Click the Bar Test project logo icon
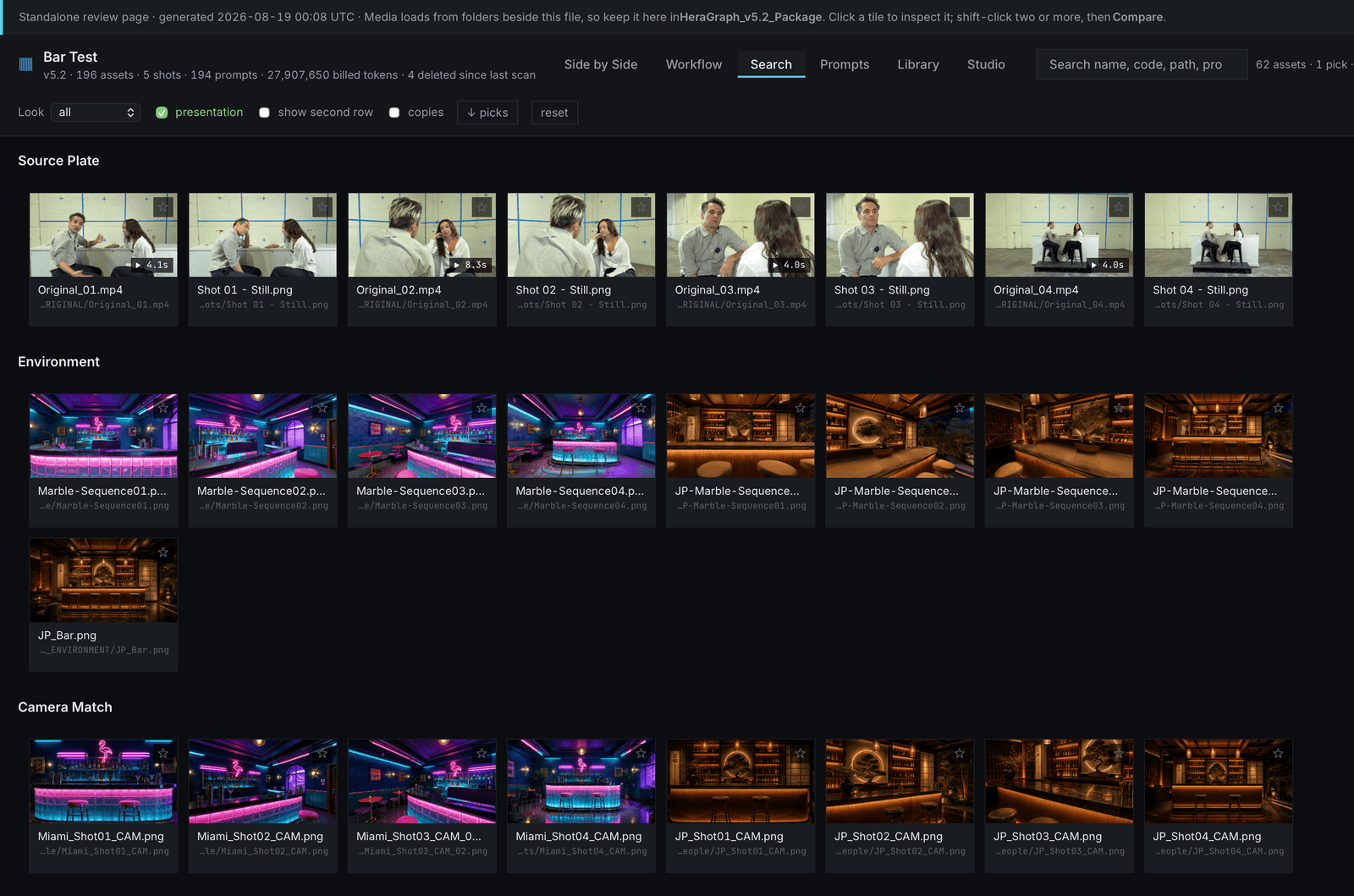Screen dimensions: 1354x896 (x=25, y=64)
